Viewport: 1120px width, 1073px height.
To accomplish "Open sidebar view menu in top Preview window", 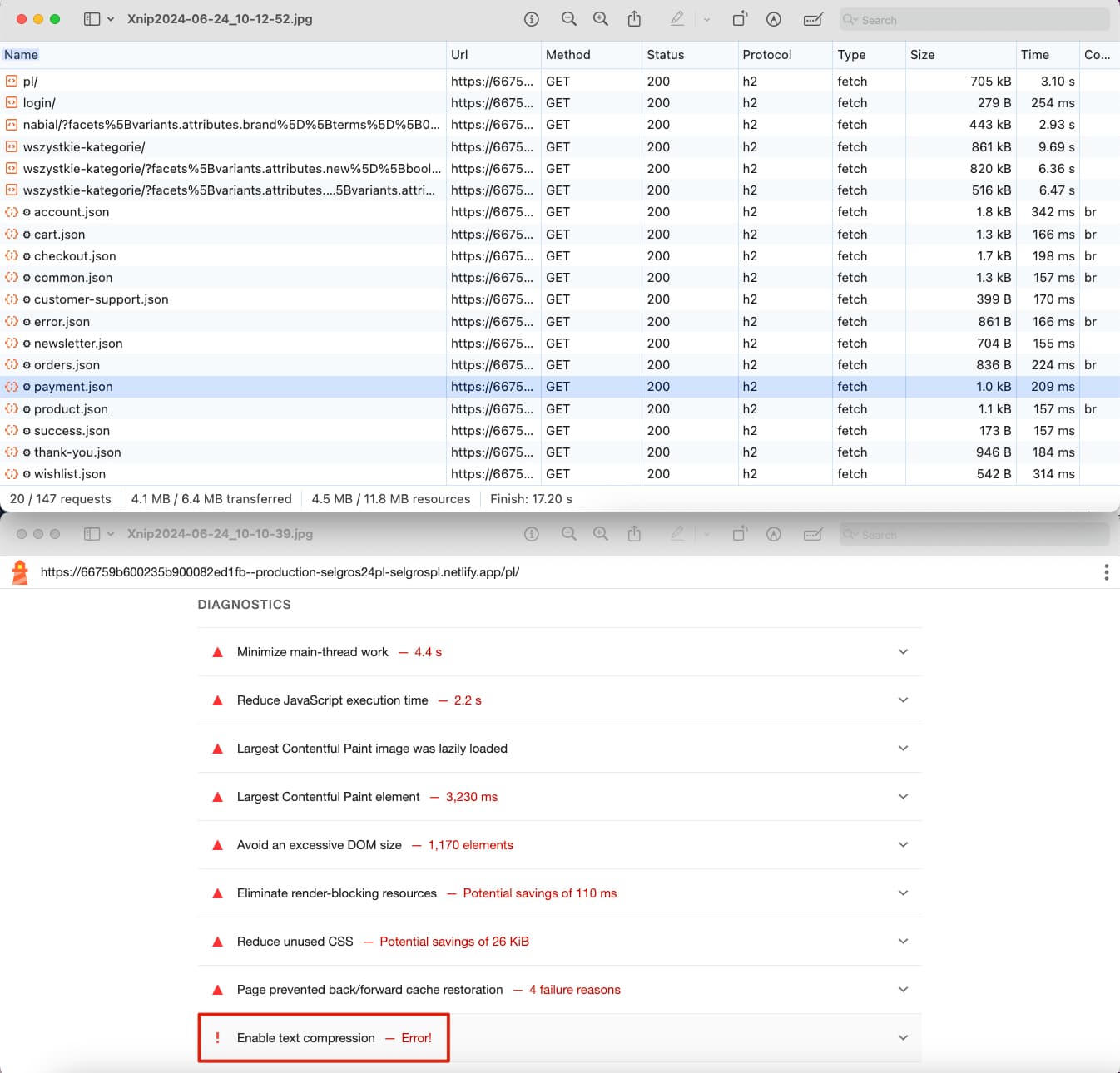I will [x=92, y=19].
